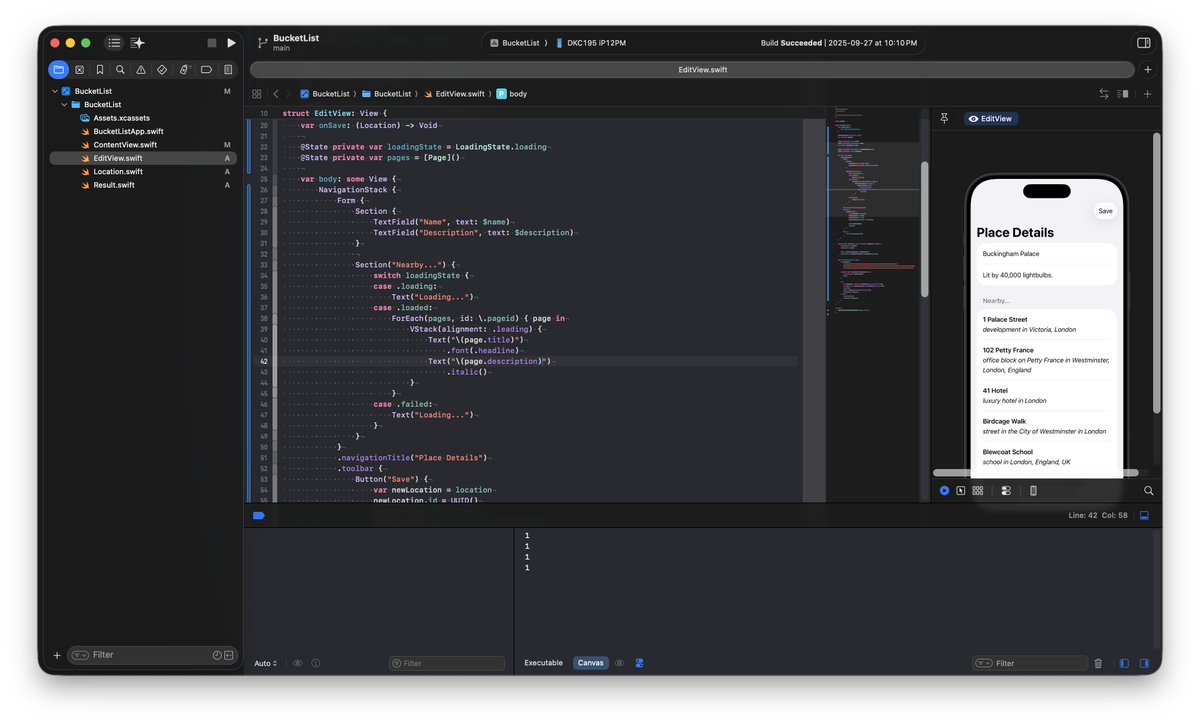
Task: Switch console to Executable tab
Action: click(543, 663)
